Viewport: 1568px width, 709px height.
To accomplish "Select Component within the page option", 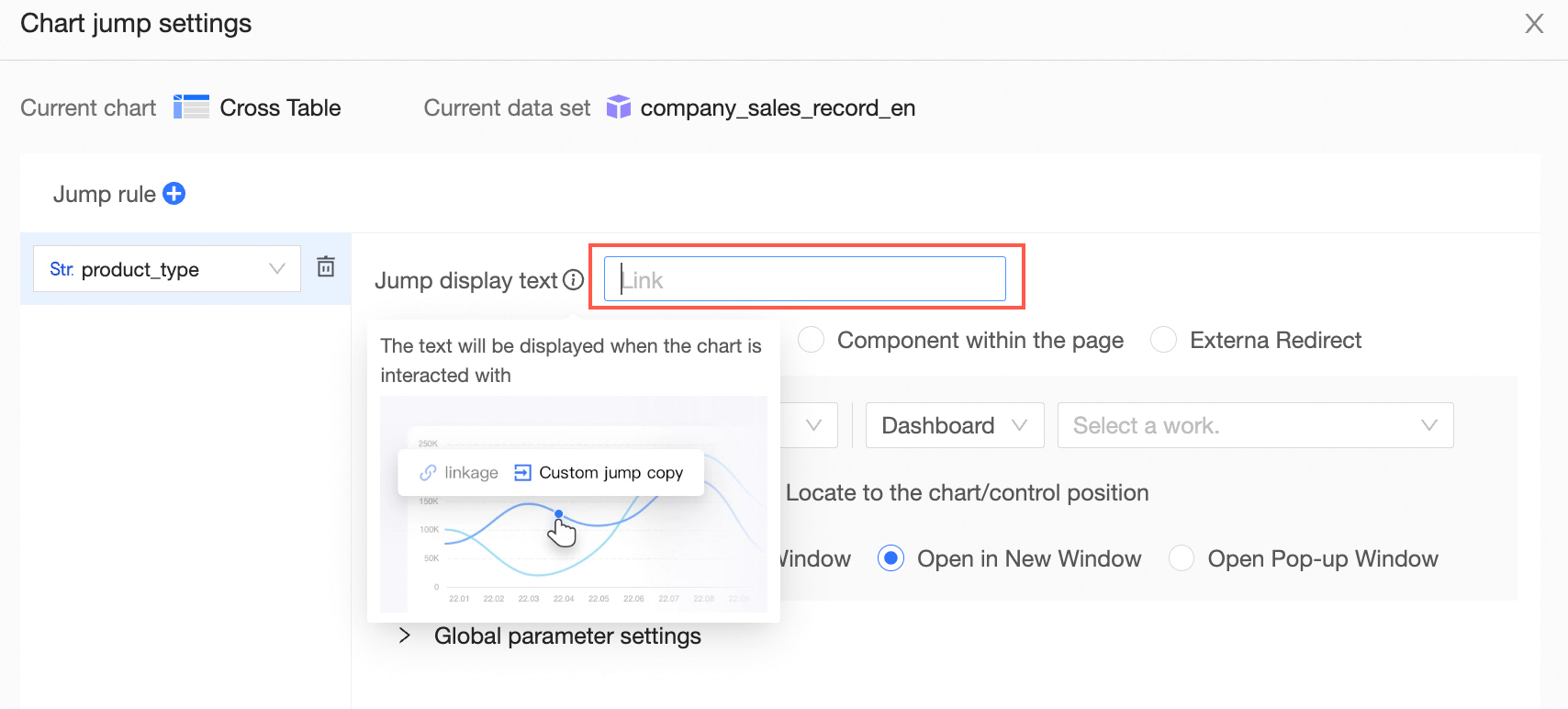I will [811, 340].
